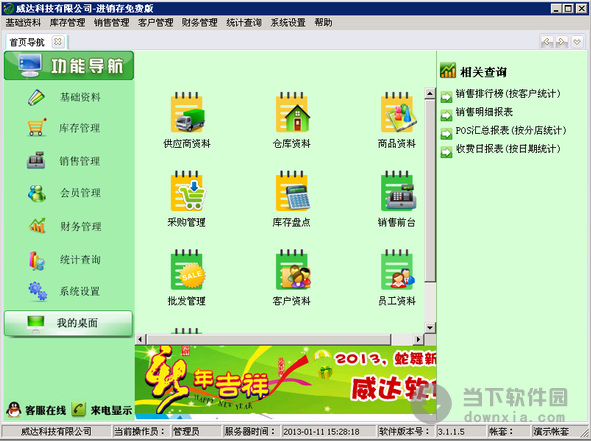591x441 pixels.
Task: Select 财务管理 in the navigation sidebar
Action: [x=81, y=227]
